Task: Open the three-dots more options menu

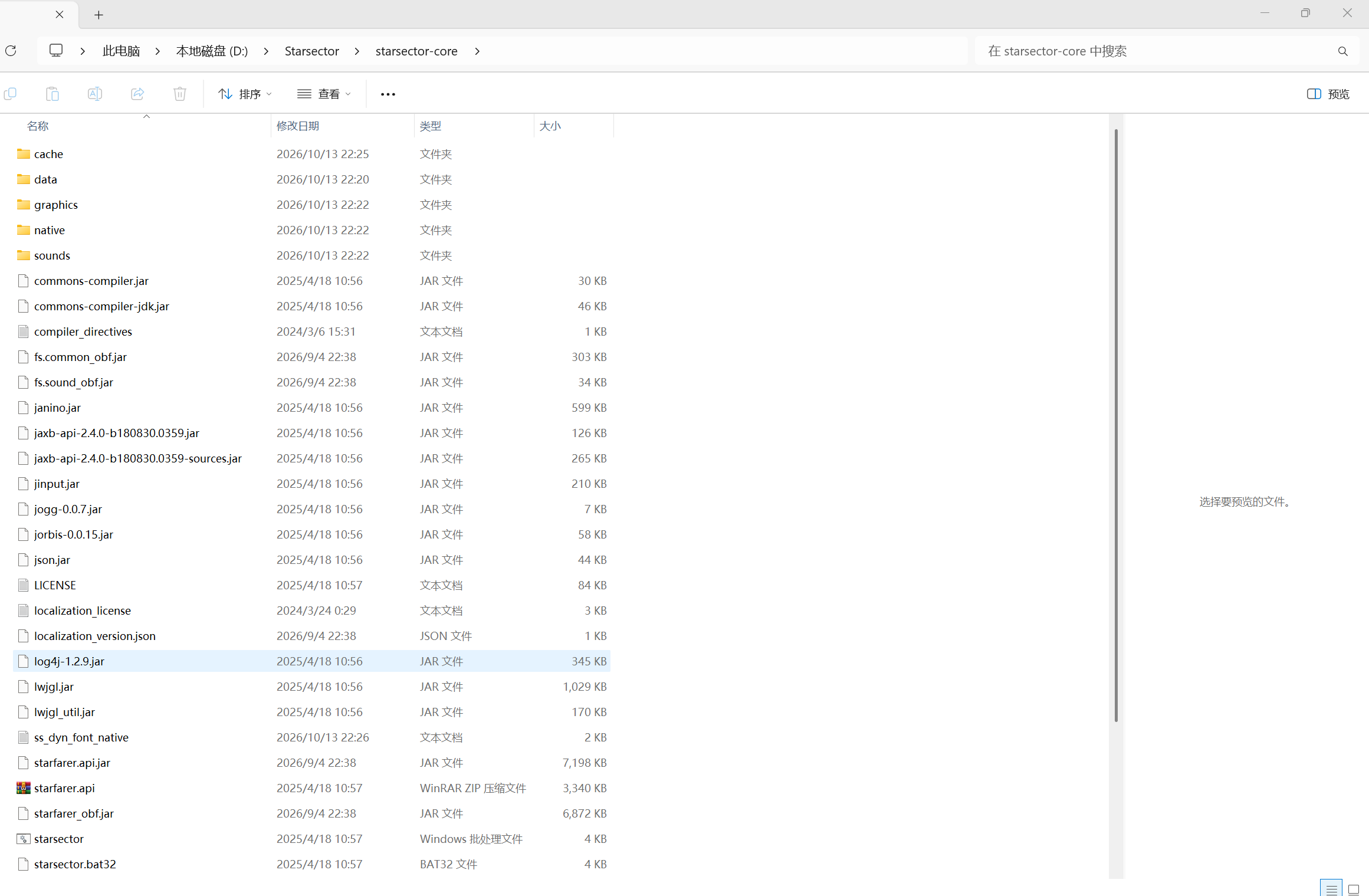Action: pyautogui.click(x=388, y=94)
